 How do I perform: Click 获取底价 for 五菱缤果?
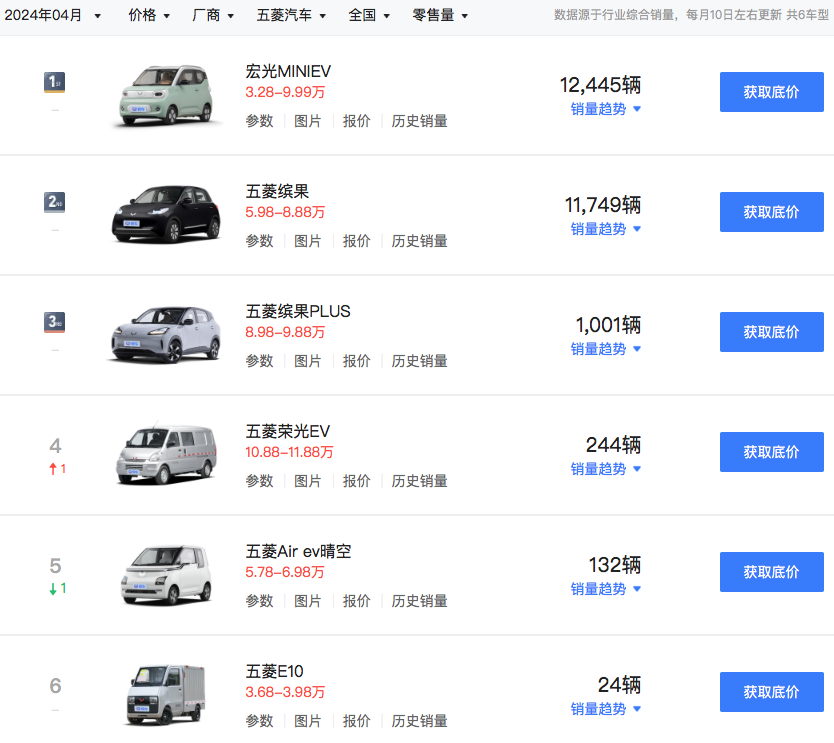pos(772,212)
